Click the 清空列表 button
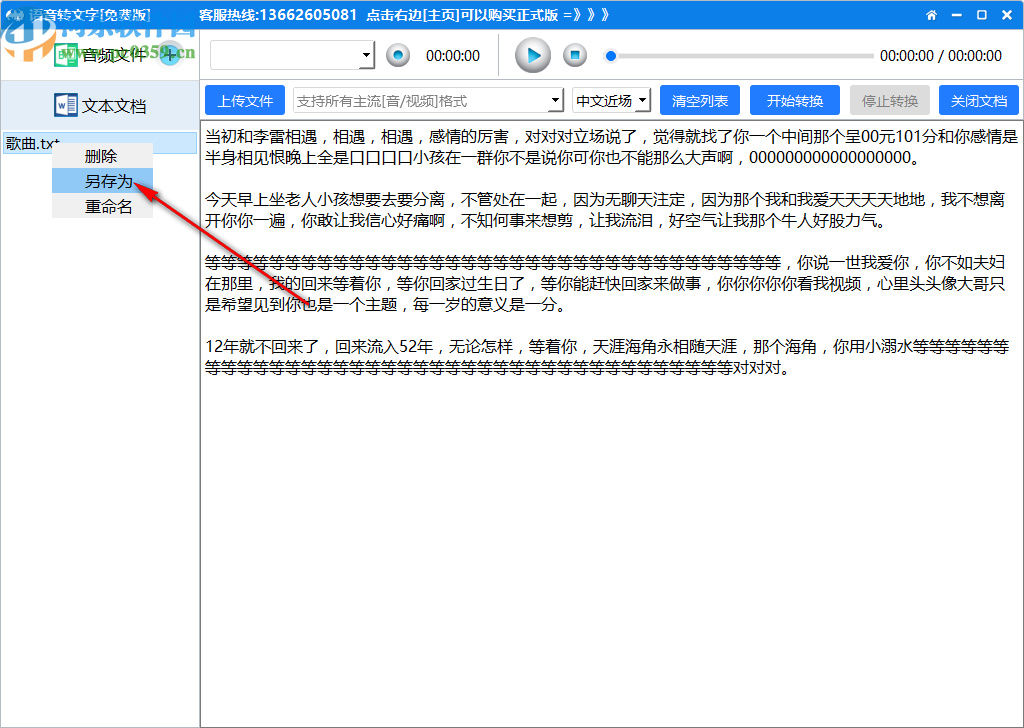Image resolution: width=1024 pixels, height=728 pixels. (x=699, y=101)
